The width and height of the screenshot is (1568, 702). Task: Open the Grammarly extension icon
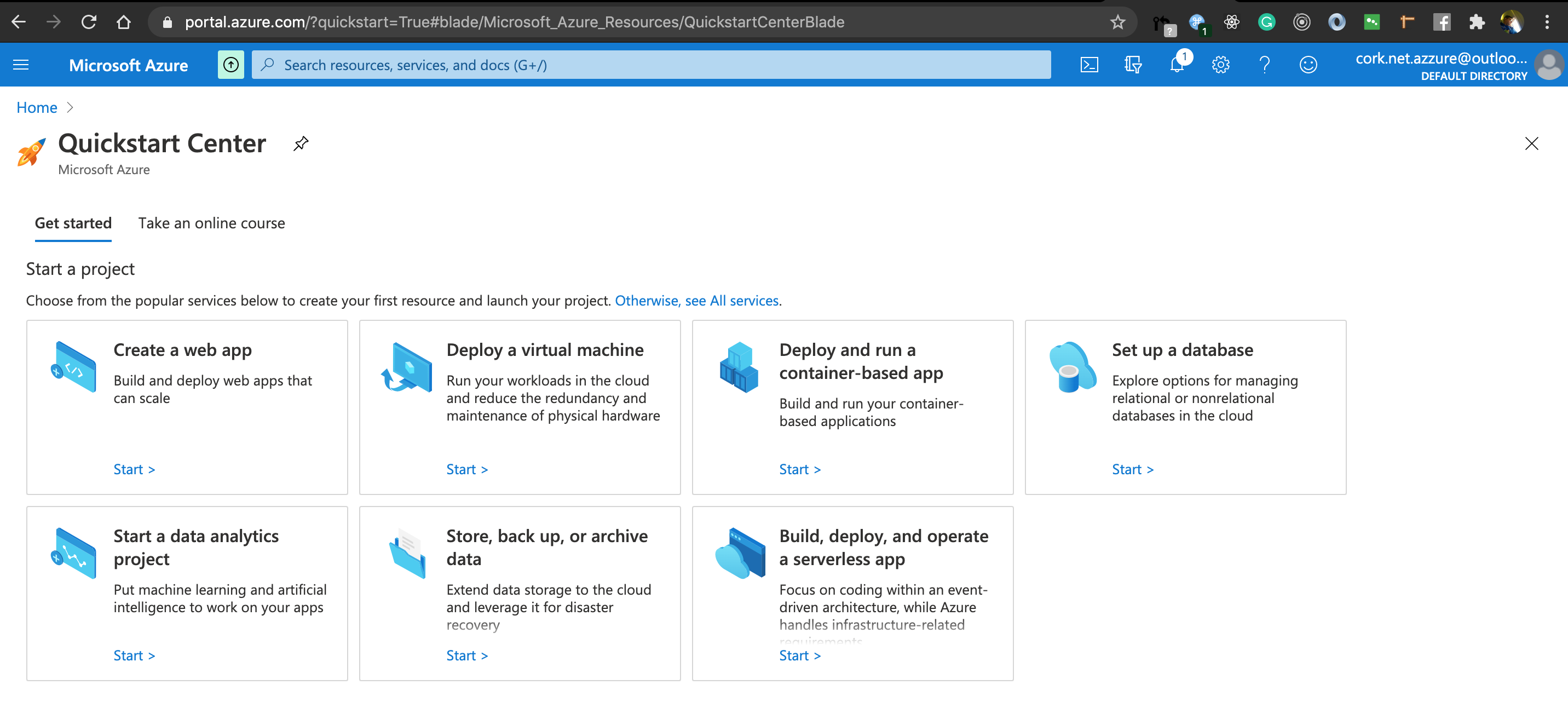click(1267, 22)
